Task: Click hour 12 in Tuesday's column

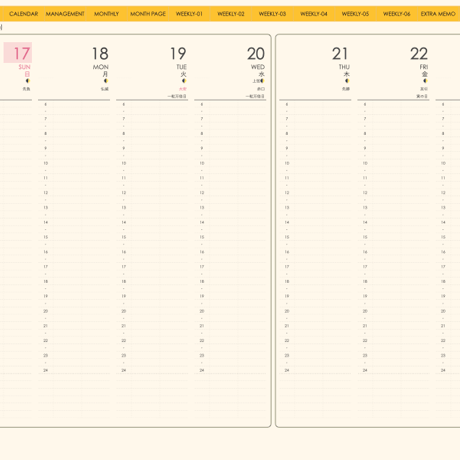Action: 124,193
